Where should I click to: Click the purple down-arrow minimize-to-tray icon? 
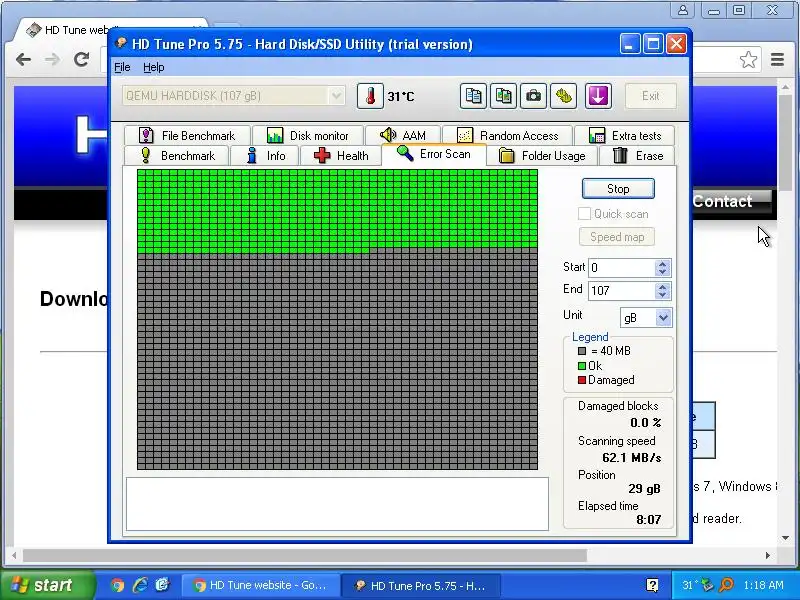click(x=598, y=96)
